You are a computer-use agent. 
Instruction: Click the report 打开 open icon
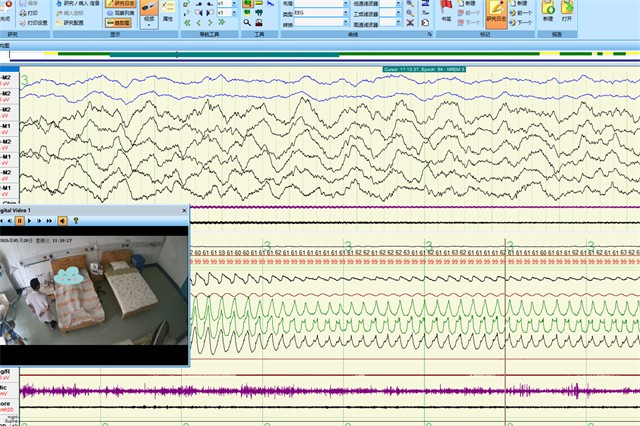[x=567, y=11]
